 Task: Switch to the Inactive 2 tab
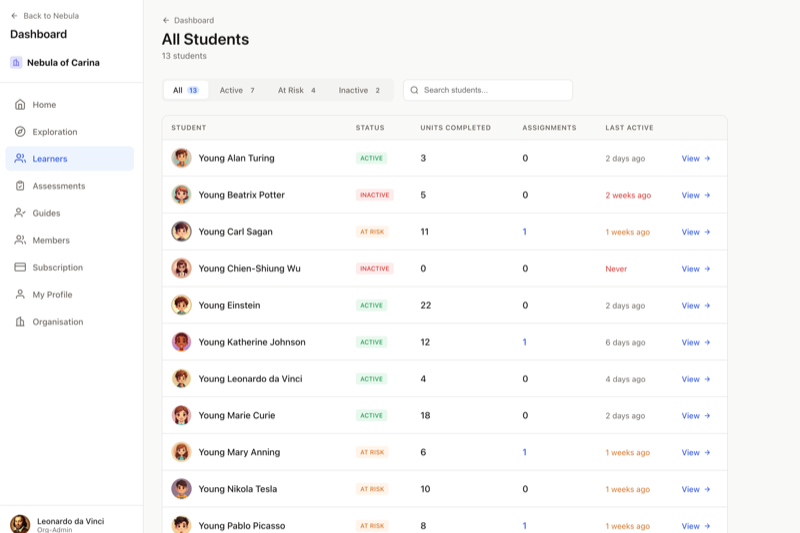[x=359, y=90]
